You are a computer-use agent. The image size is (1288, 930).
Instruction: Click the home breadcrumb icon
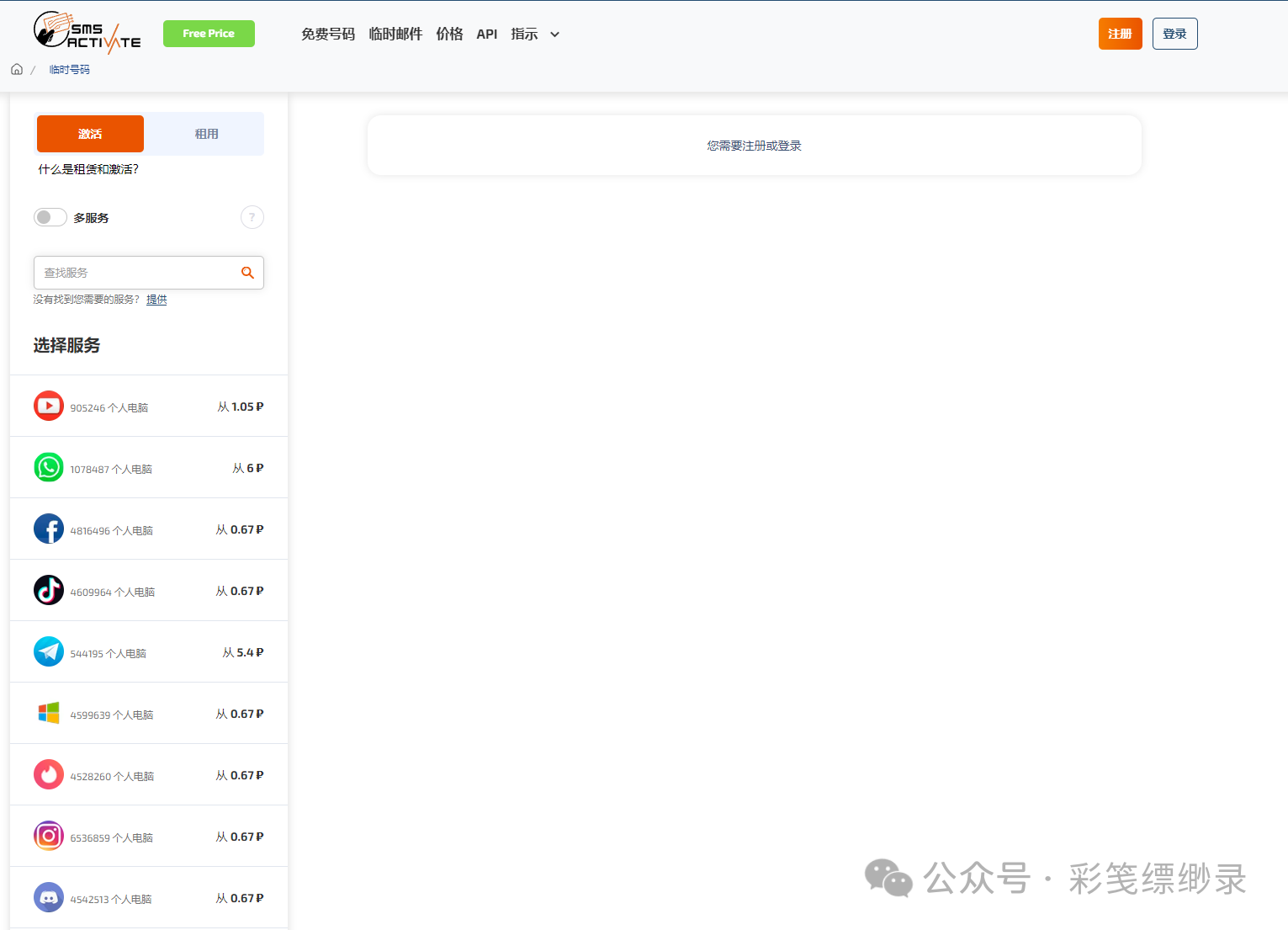tap(17, 69)
